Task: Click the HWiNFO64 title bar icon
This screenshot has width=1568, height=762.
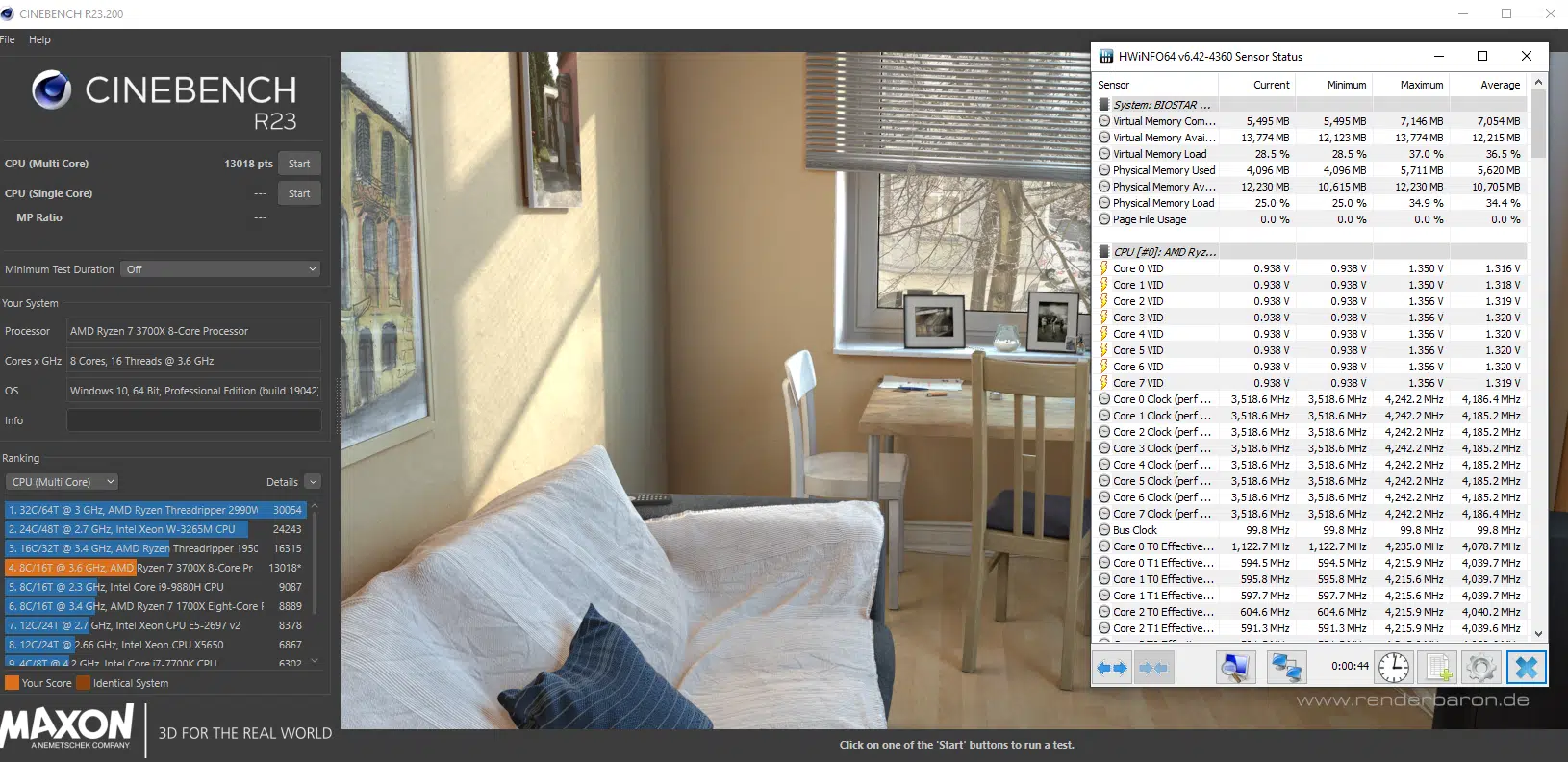Action: [1105, 57]
